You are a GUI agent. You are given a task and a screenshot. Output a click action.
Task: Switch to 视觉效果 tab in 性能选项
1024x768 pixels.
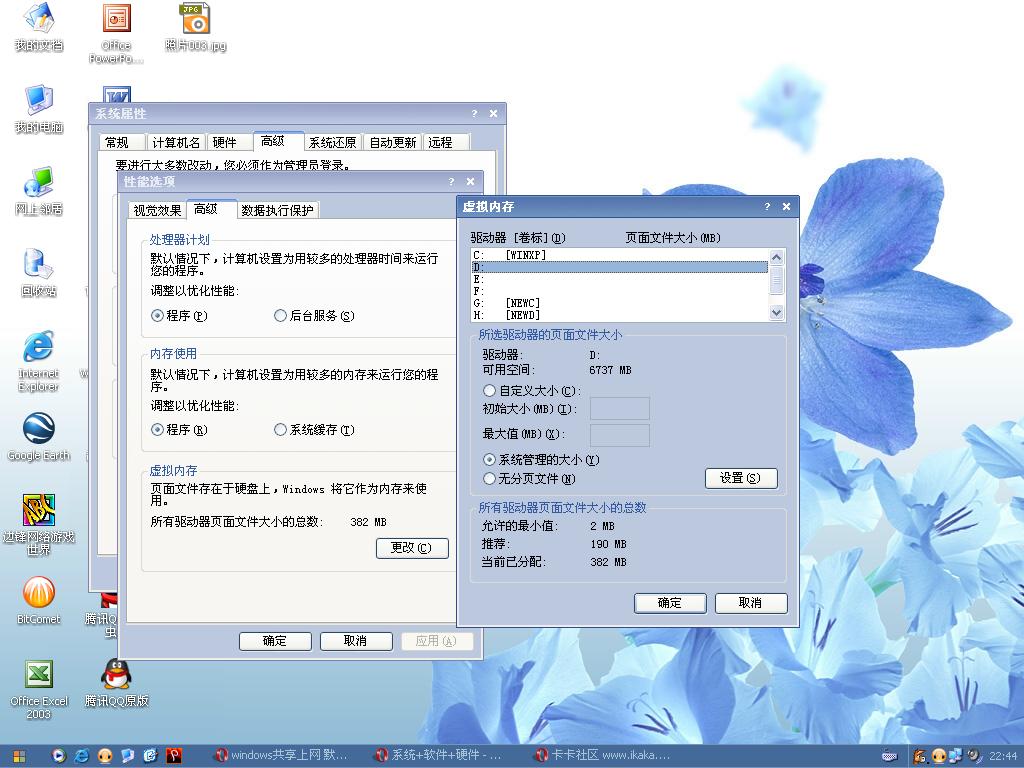pos(157,210)
